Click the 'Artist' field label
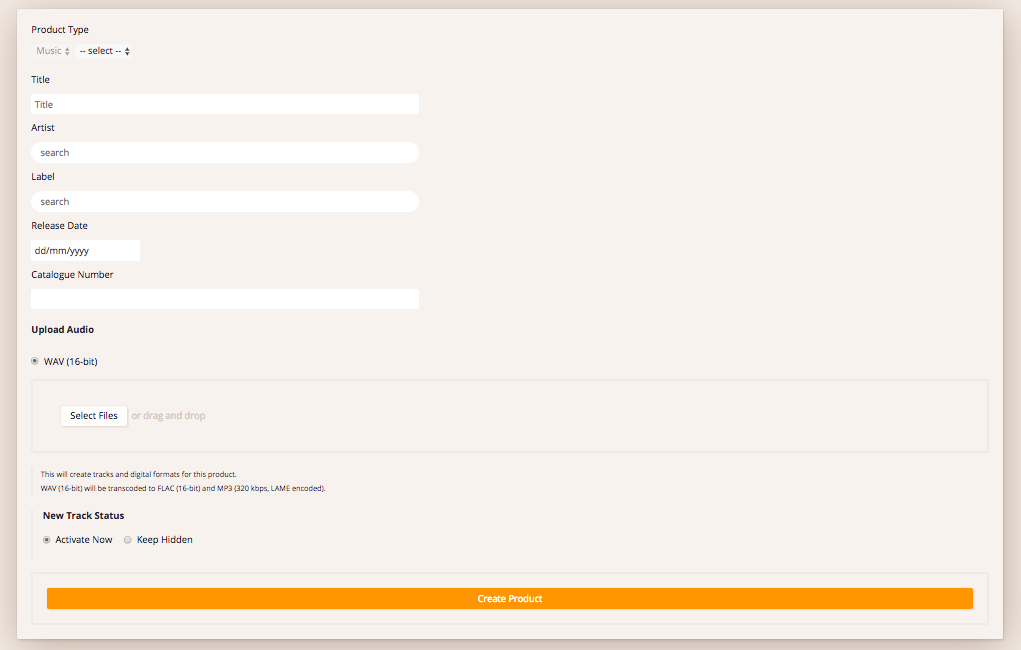Image resolution: width=1021 pixels, height=650 pixels. click(43, 128)
